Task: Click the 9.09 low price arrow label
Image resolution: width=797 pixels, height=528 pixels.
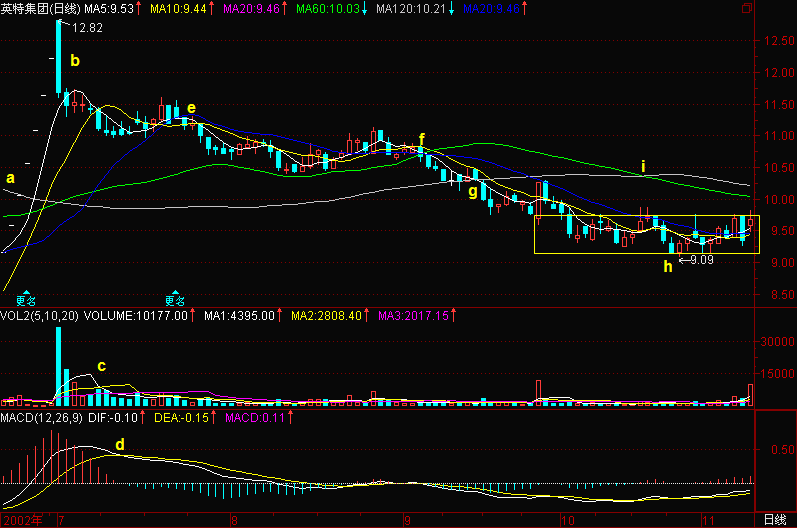Action: tap(697, 260)
